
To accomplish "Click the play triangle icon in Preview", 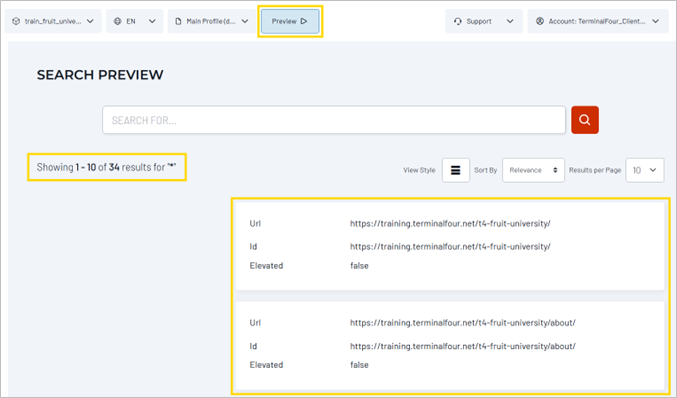I will (304, 21).
